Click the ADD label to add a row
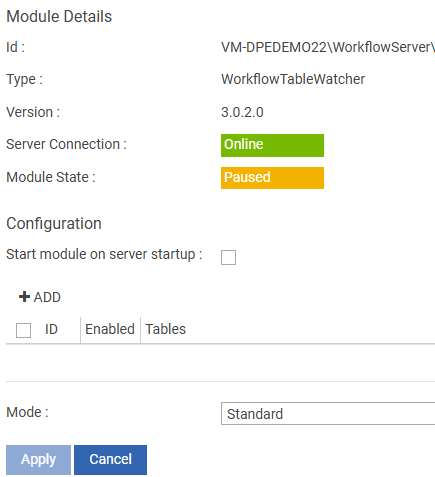435x477 pixels. coord(47,297)
